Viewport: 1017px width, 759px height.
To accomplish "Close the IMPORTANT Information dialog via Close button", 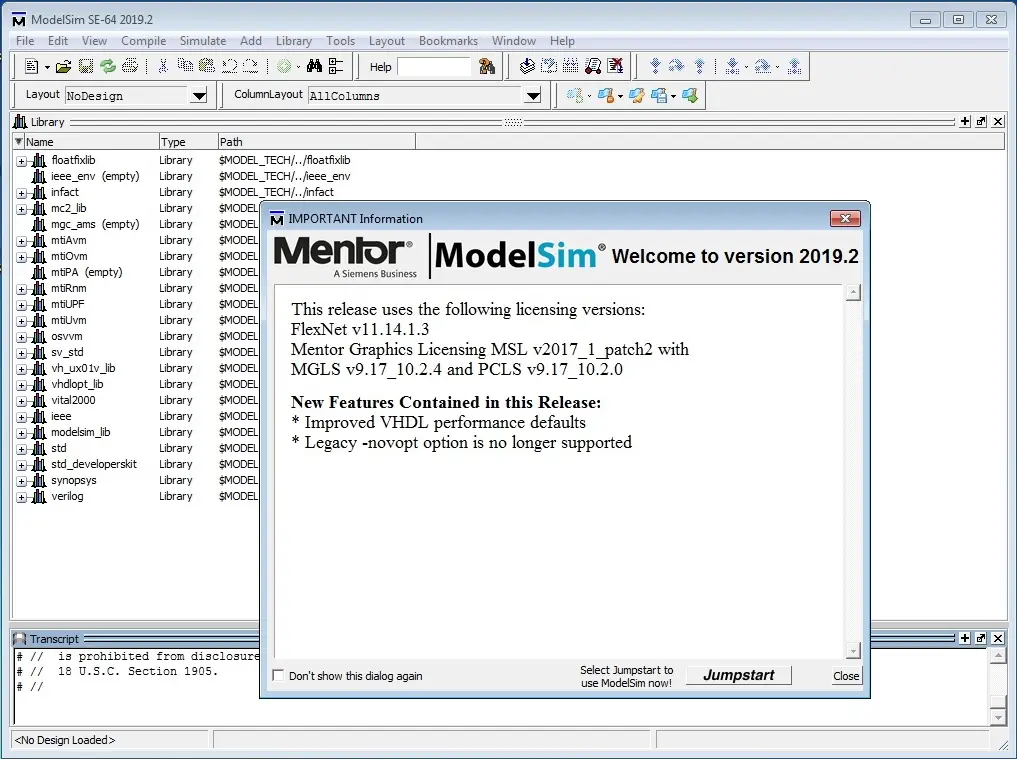I will (846, 676).
